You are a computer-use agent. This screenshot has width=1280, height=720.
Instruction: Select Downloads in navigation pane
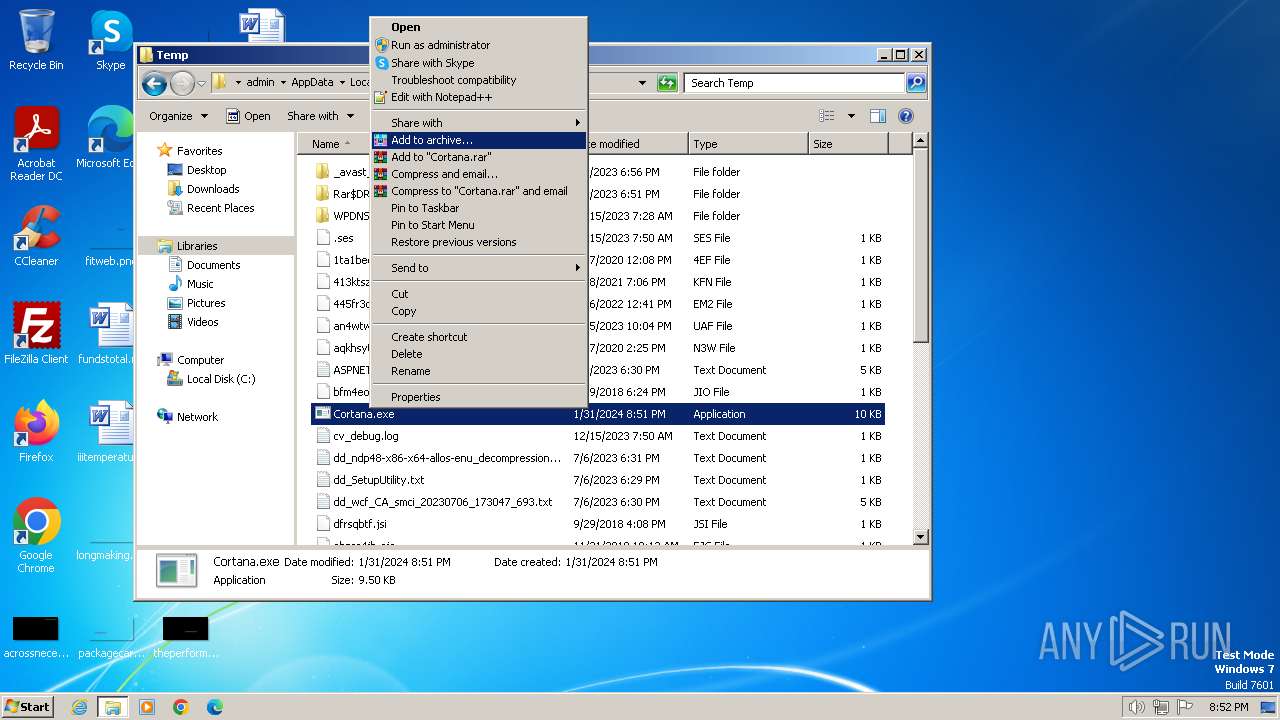click(213, 189)
